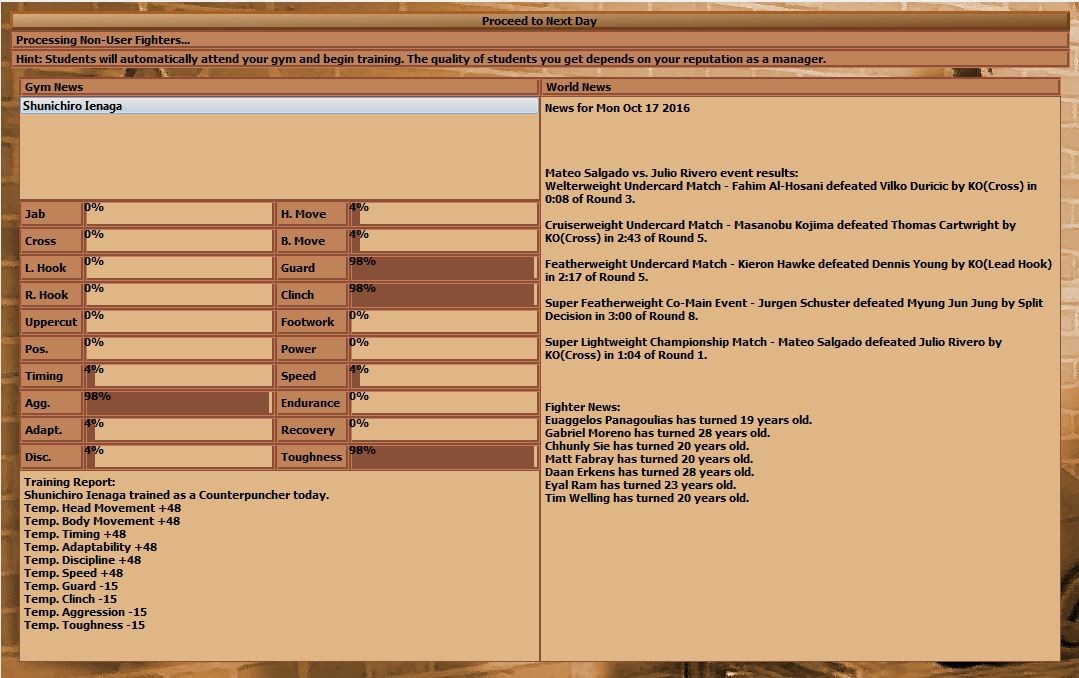Click the Proceed to Next Day button

tap(539, 21)
